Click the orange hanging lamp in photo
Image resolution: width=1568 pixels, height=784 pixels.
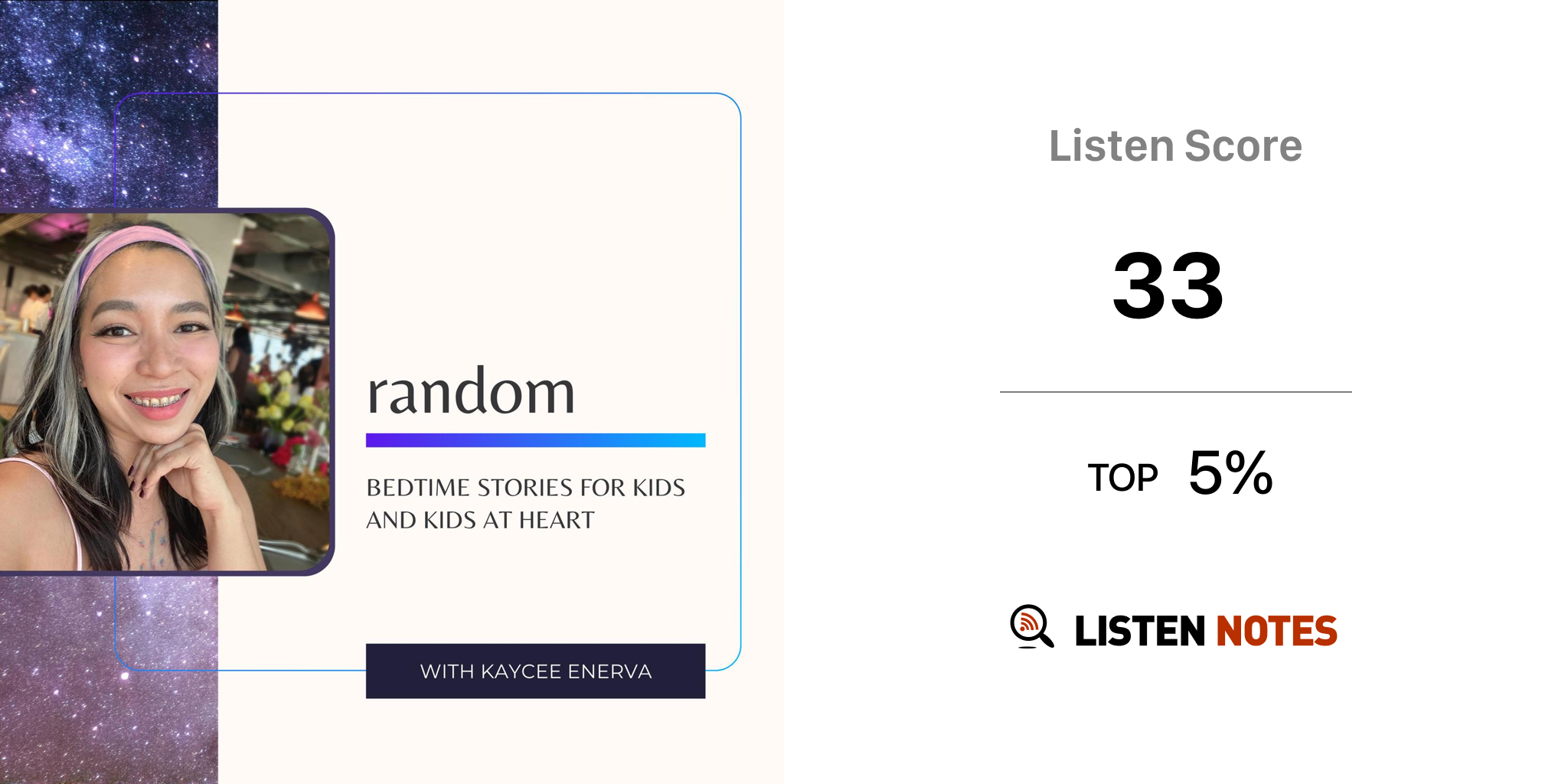(311, 308)
